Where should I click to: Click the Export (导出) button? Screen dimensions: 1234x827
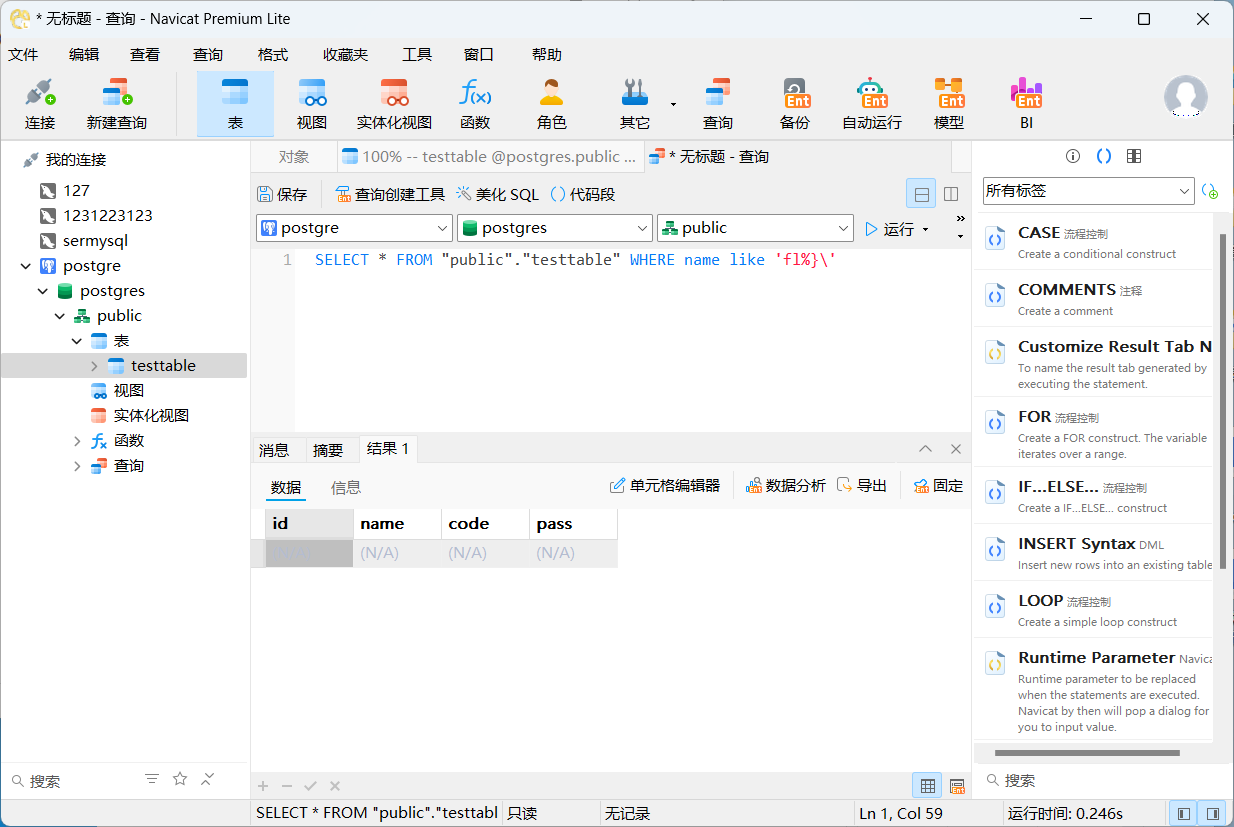pyautogui.click(x=862, y=486)
